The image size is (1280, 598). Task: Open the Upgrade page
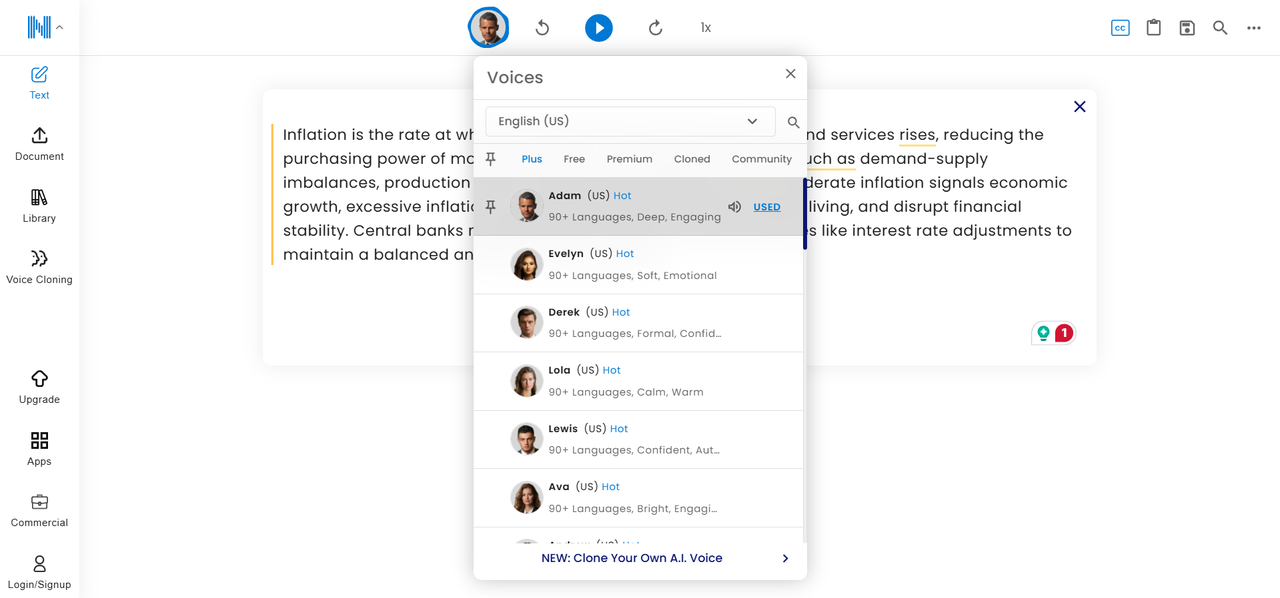(39, 385)
